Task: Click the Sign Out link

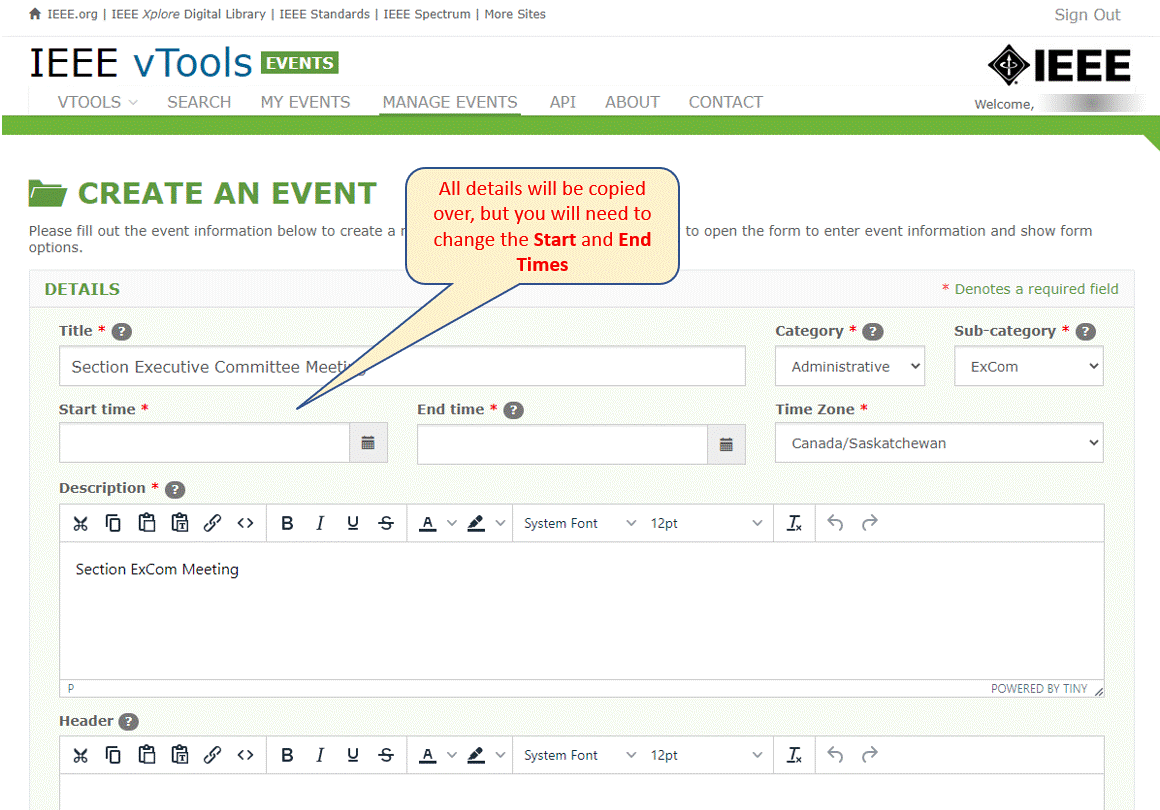Action: tap(1087, 15)
